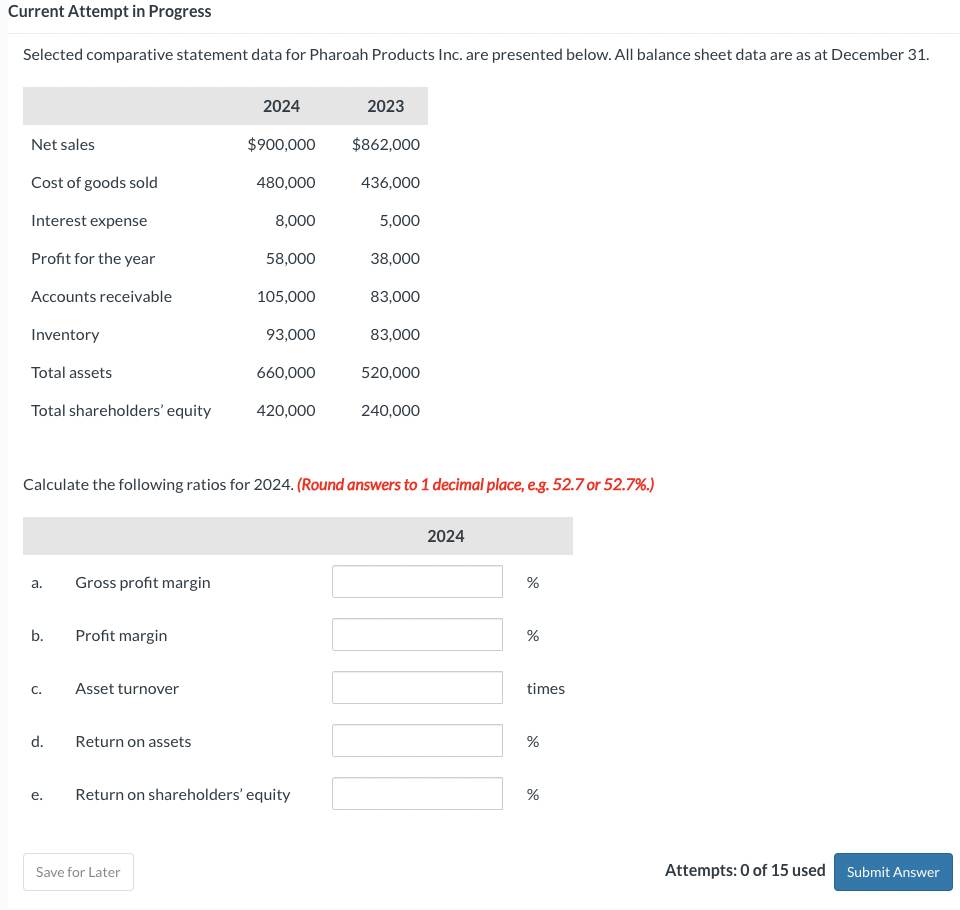Click the Accounts receivable row label
Viewport: 960px width, 910px height.
tap(101, 296)
